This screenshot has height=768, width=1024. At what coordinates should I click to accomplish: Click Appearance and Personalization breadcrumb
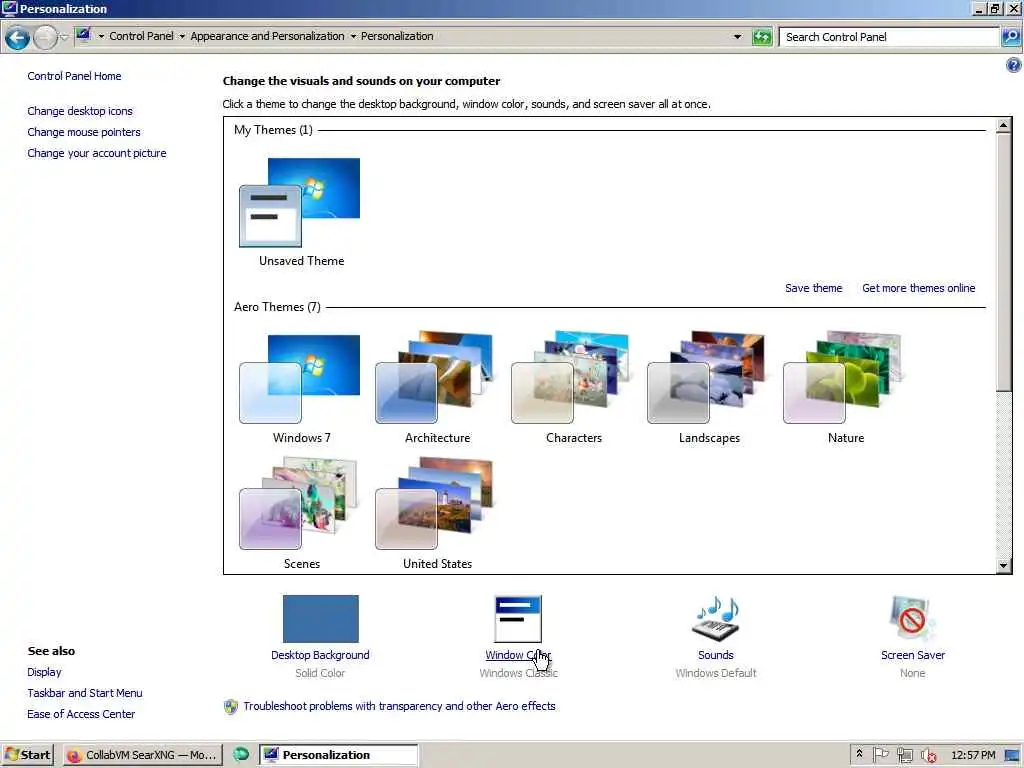click(267, 36)
